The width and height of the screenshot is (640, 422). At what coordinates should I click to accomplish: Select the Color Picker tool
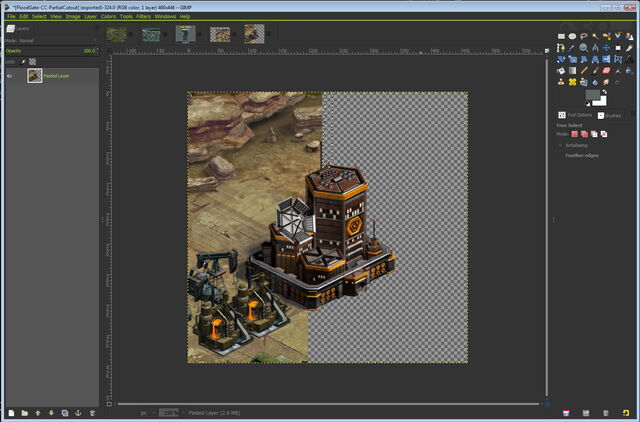pyautogui.click(x=571, y=48)
